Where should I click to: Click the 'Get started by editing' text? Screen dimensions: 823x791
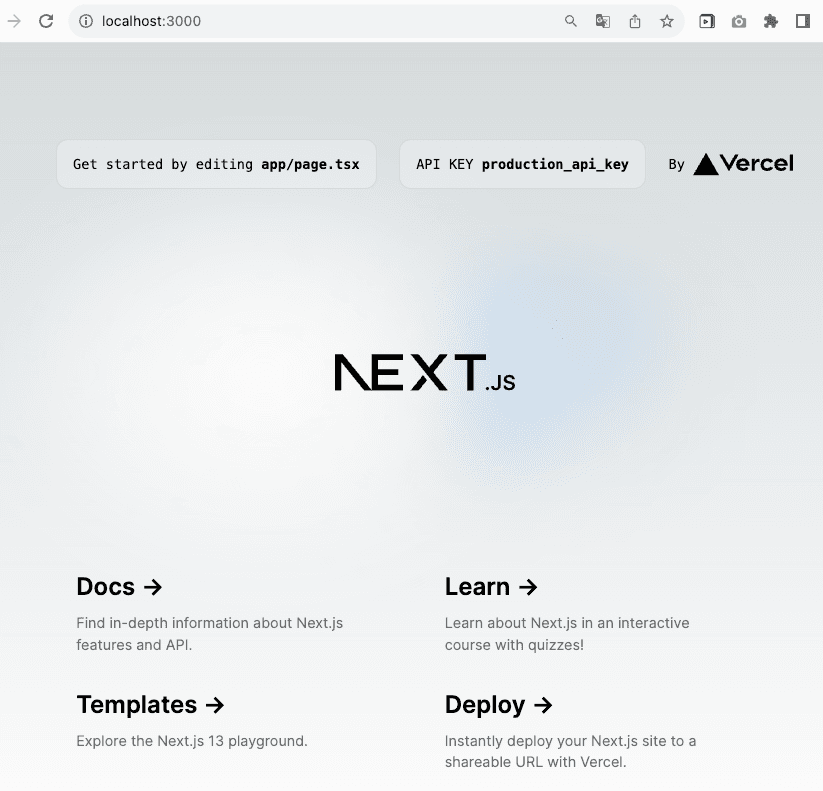(163, 164)
